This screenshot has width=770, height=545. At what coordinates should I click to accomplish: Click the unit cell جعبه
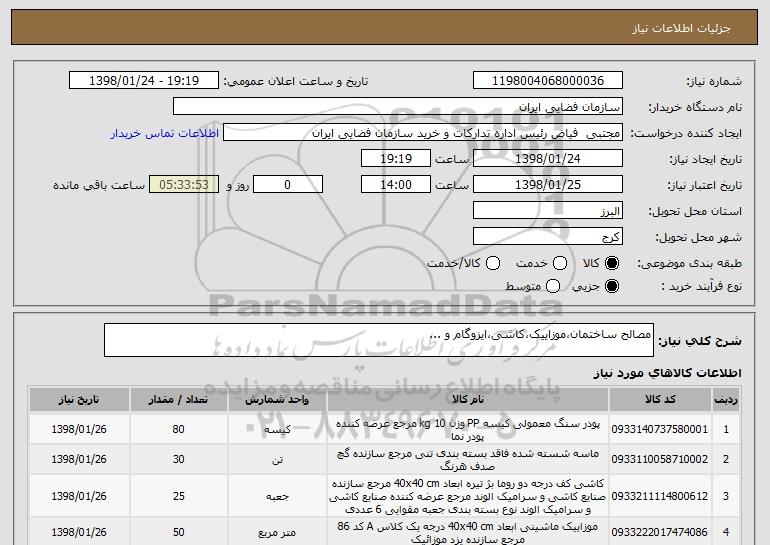pos(277,496)
